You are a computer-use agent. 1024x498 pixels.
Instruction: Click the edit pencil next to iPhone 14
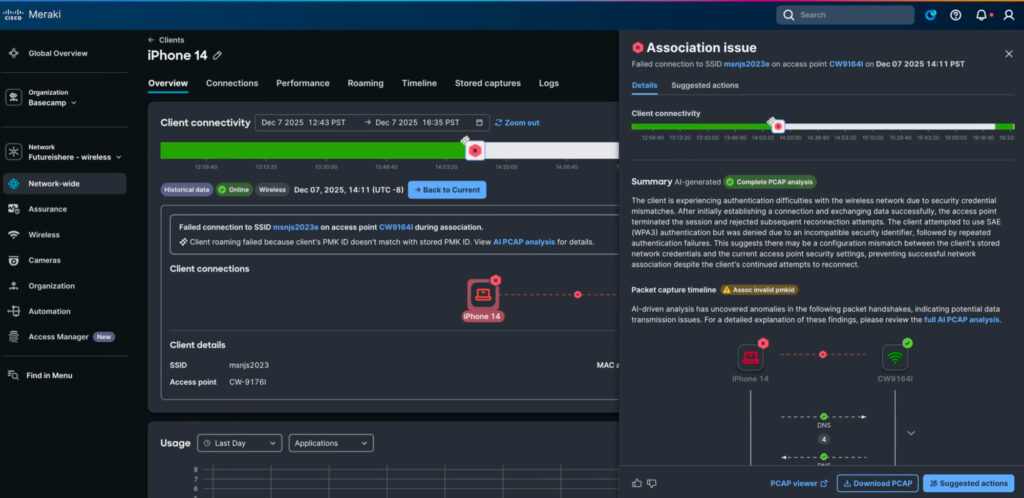(x=218, y=55)
